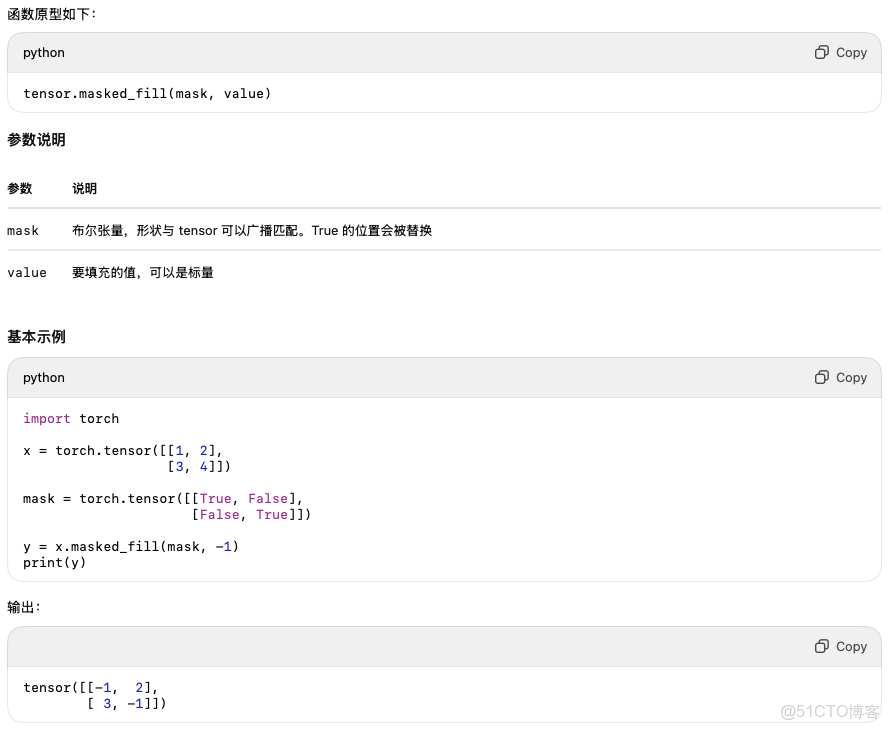Click the tensor.masked_fill(mask, value) code line

click(x=147, y=93)
